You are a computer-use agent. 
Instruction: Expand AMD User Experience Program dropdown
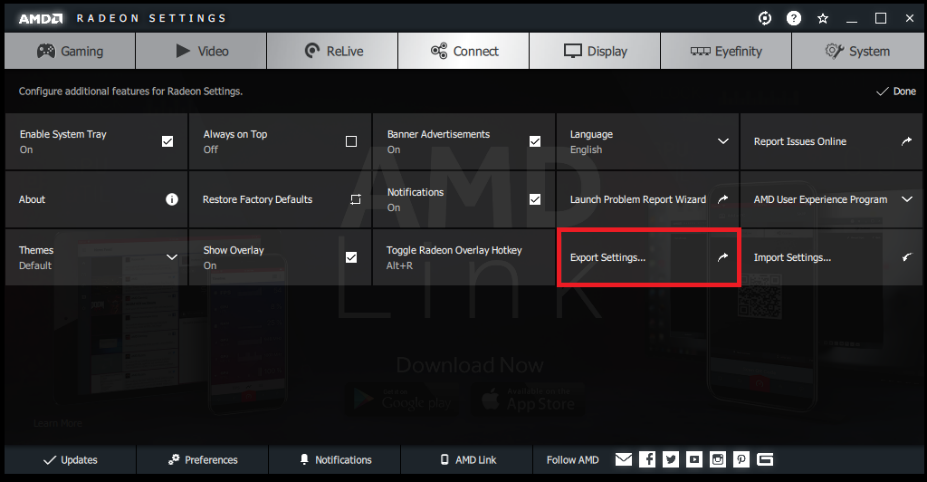pos(907,199)
